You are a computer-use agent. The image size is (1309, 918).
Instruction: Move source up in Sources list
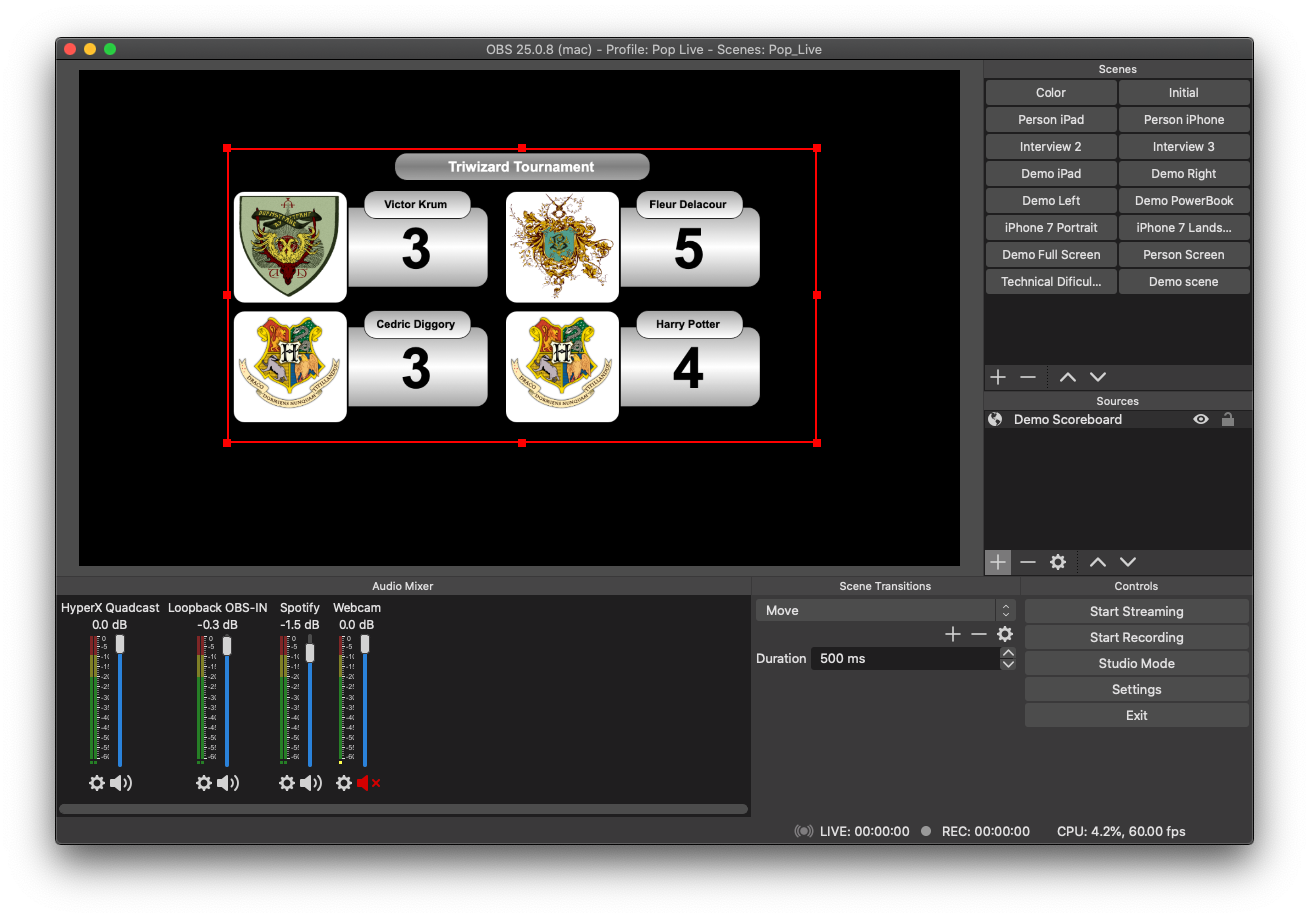coord(1098,562)
